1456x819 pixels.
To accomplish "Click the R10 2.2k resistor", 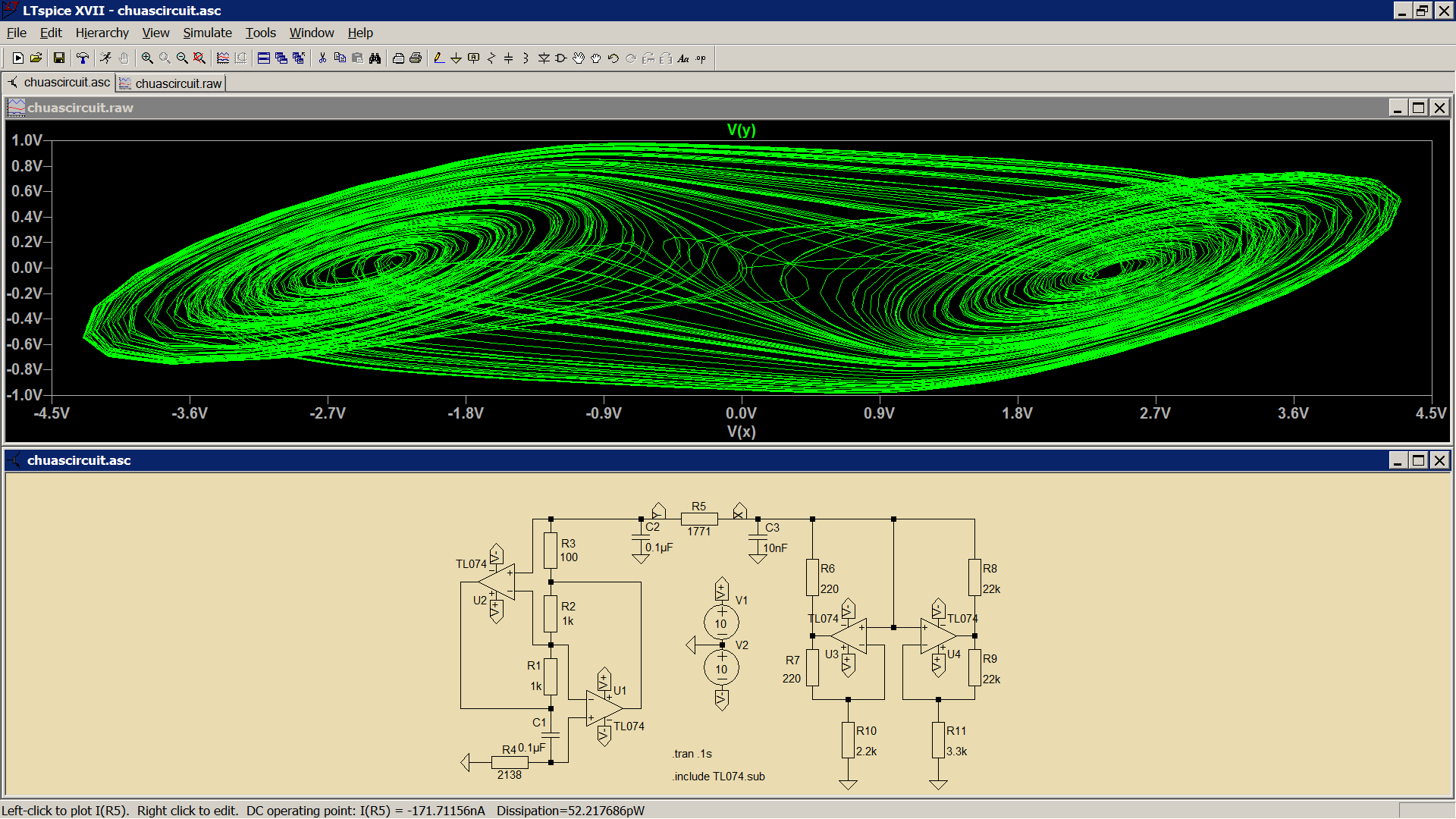I will (x=848, y=740).
